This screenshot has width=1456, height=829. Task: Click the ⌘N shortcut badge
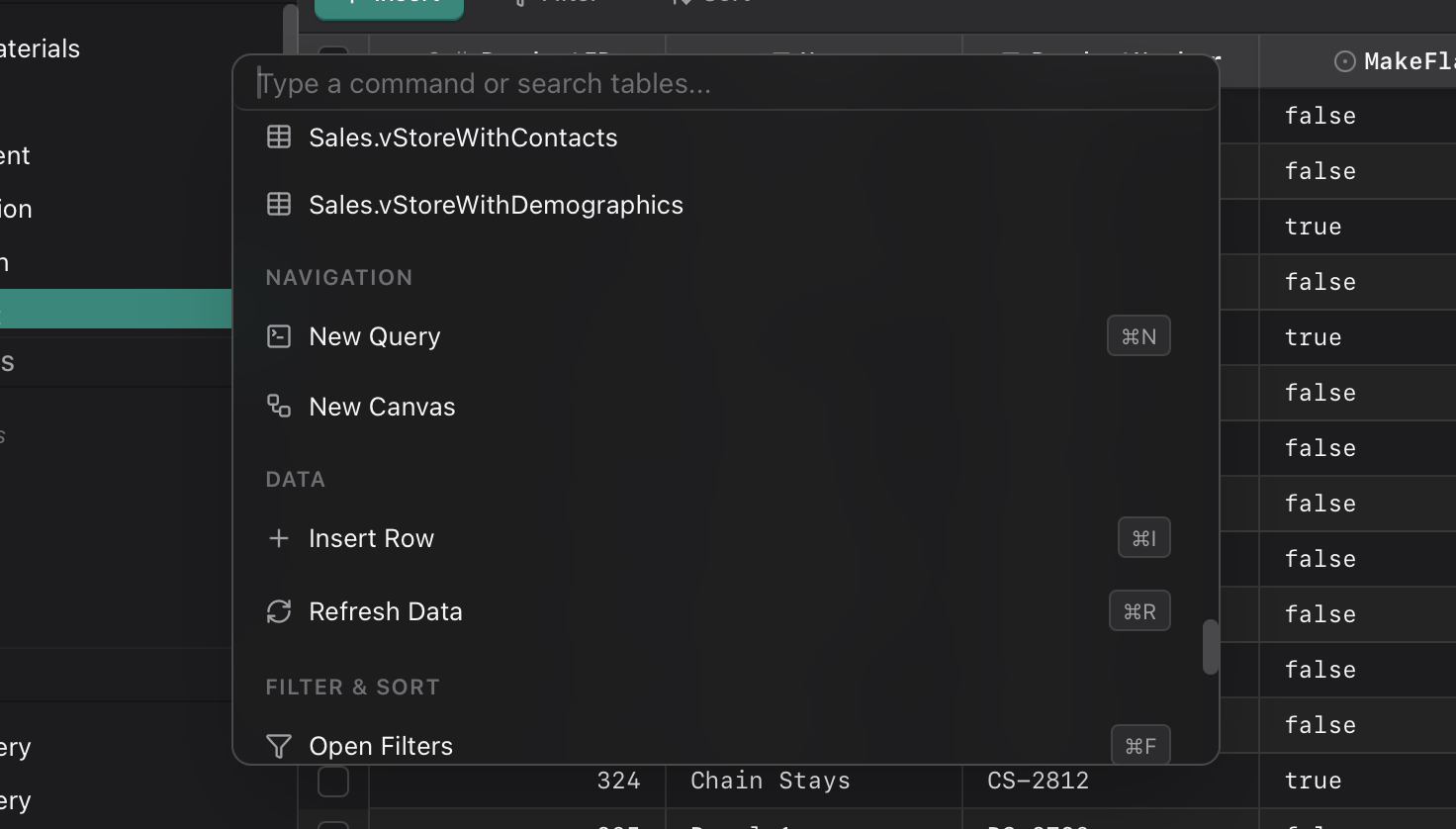tap(1138, 336)
